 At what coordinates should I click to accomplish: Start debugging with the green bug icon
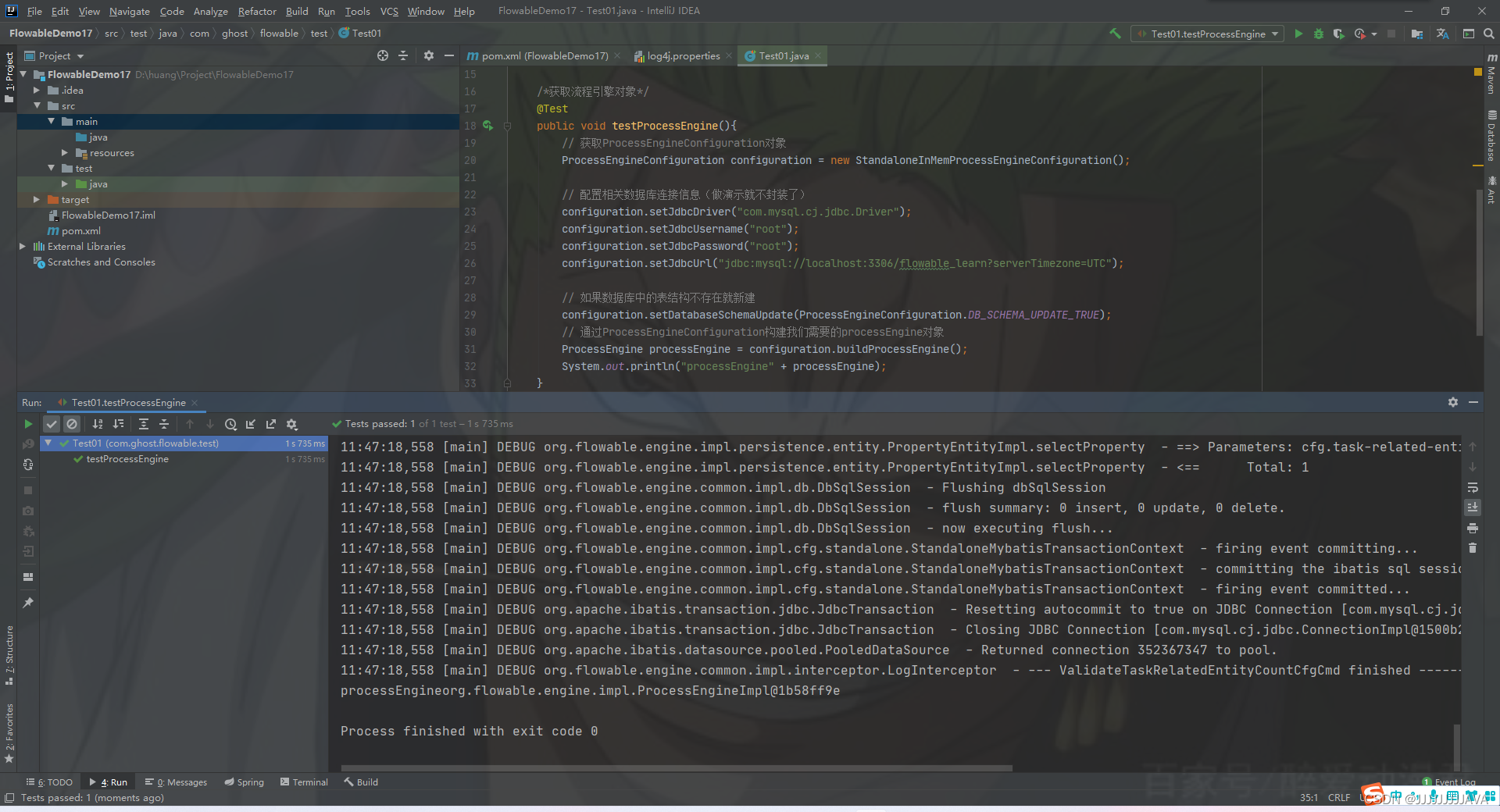pyautogui.click(x=1319, y=34)
